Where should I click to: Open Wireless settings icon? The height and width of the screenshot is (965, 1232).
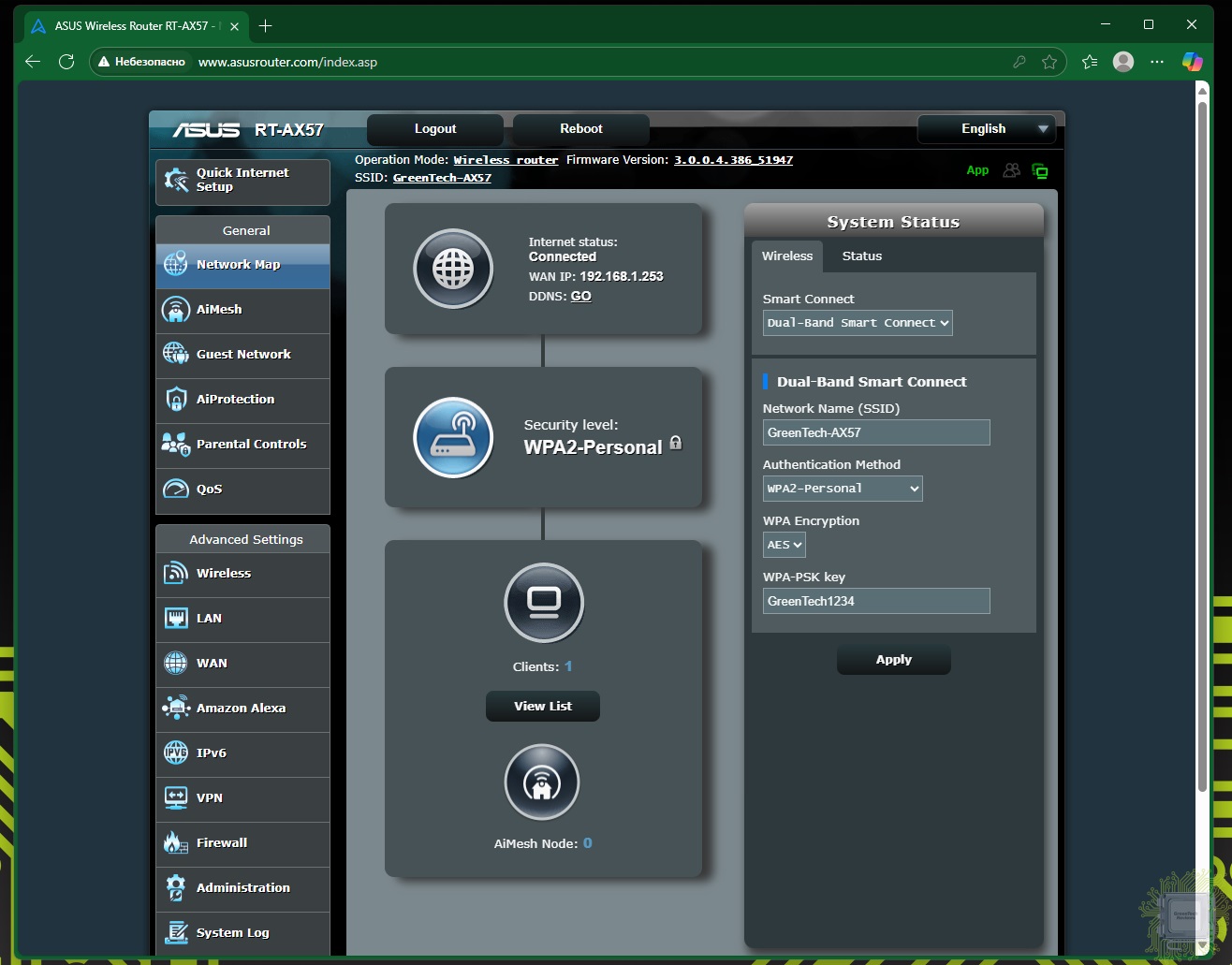(x=176, y=573)
